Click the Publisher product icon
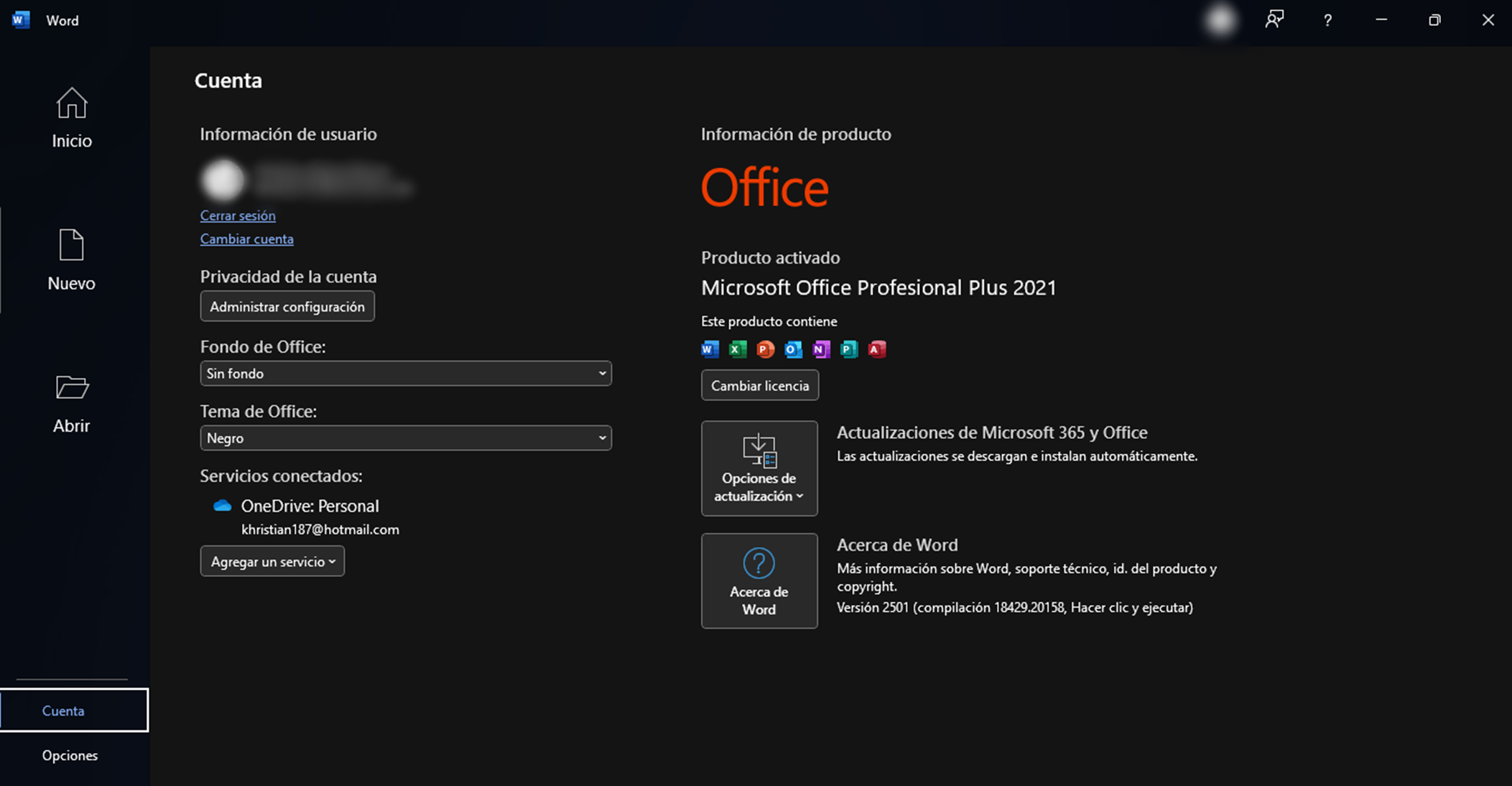Screen dimensions: 1512x786 (x=849, y=349)
